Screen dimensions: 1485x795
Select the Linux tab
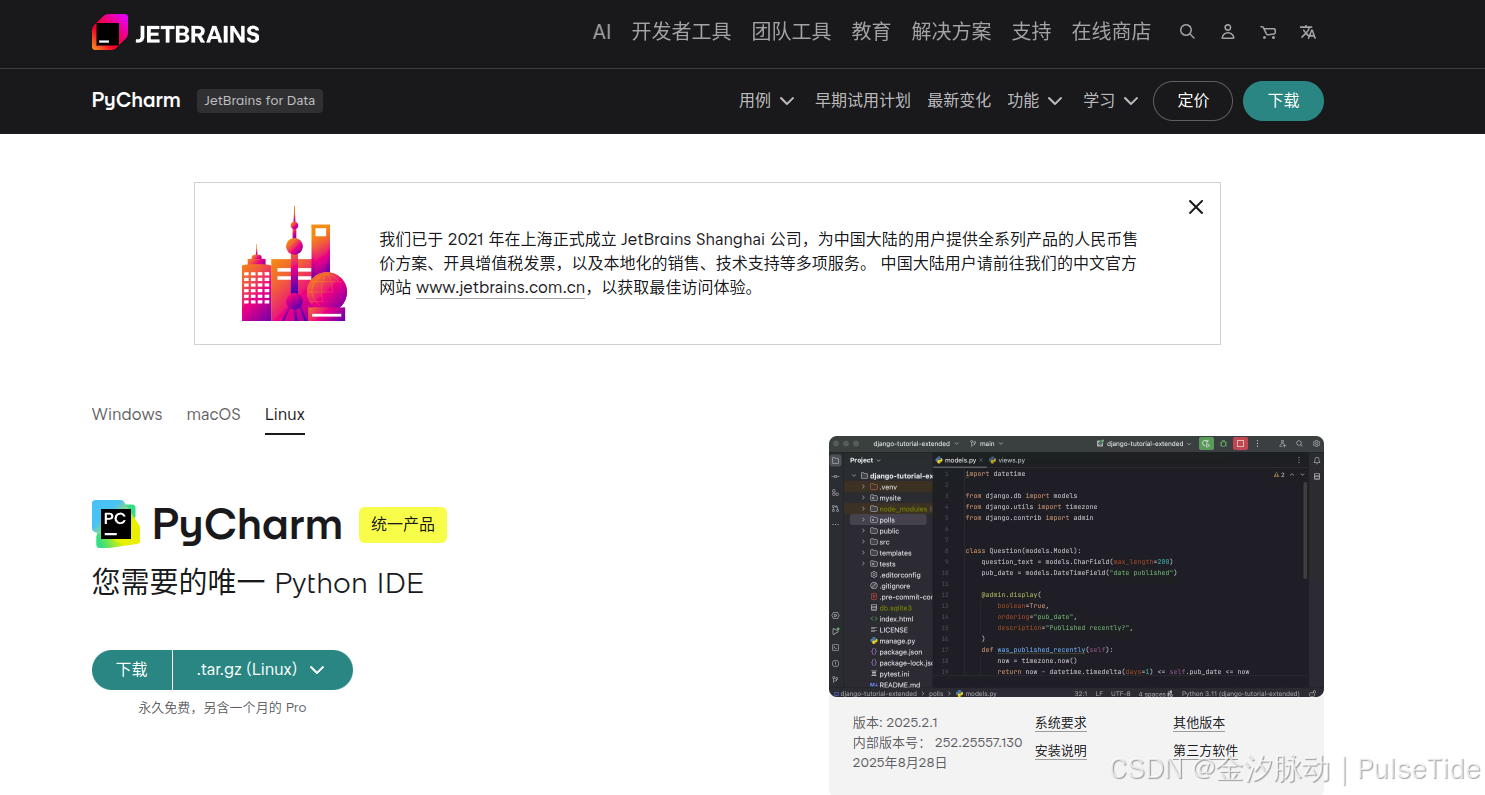pyautogui.click(x=285, y=414)
